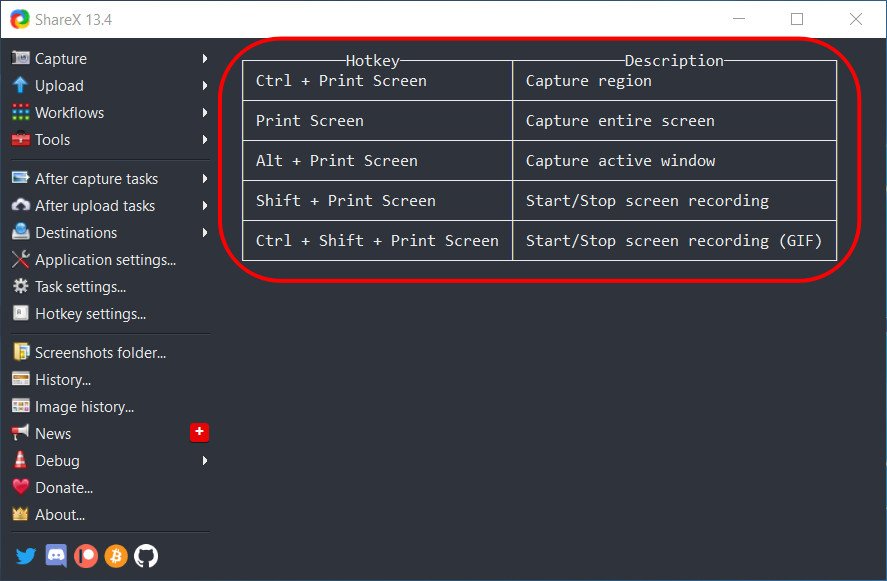Expand the Destinations submenu arrow

tap(205, 233)
